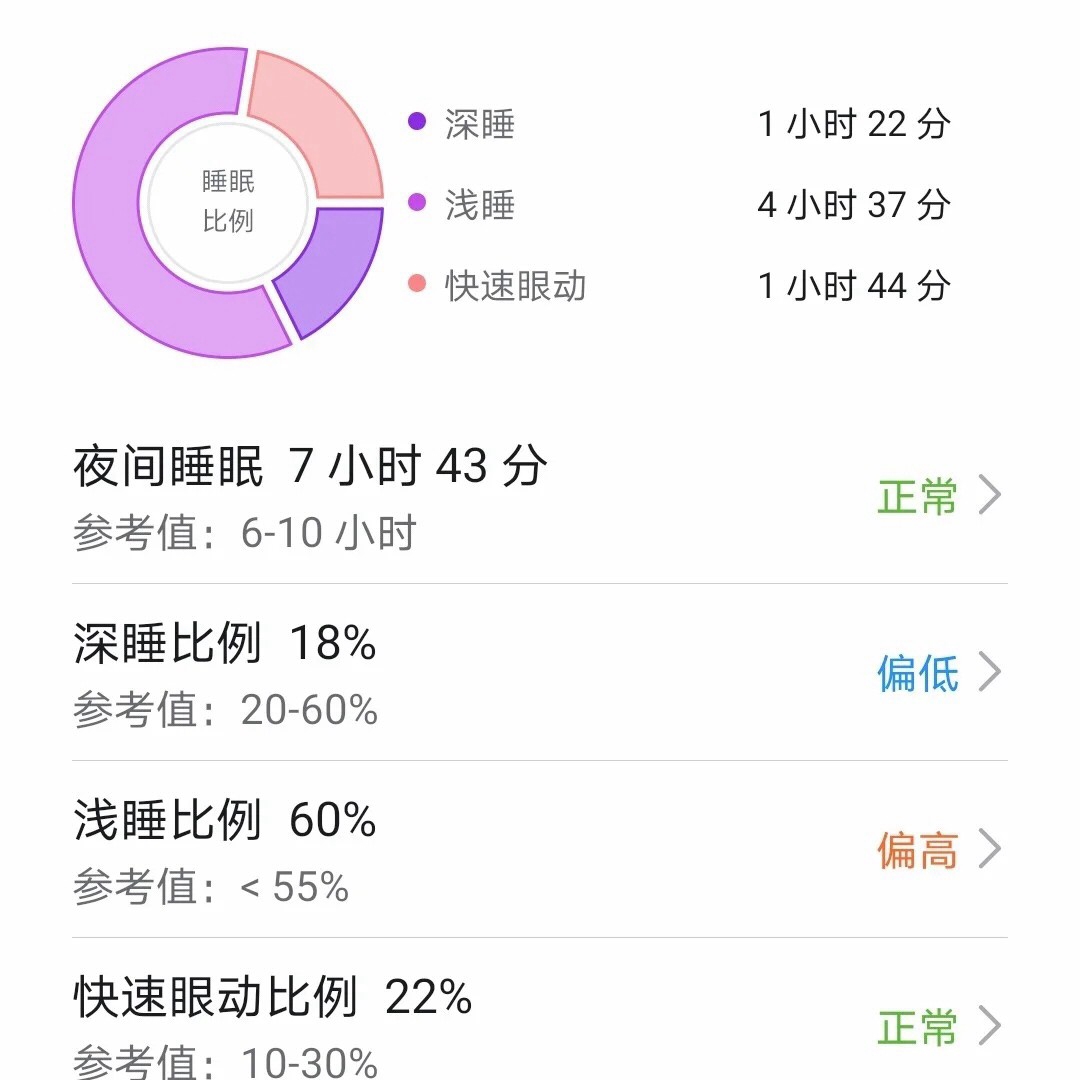Open the 夜间睡眠 7 小时 43 分 row
The height and width of the screenshot is (1080, 1080).
point(540,496)
